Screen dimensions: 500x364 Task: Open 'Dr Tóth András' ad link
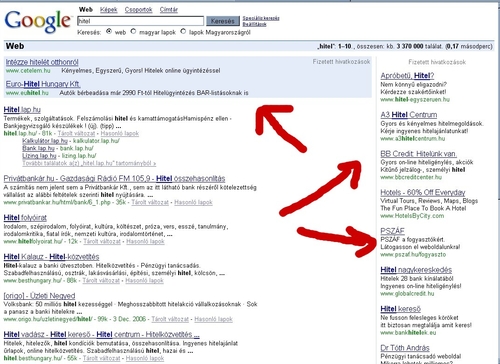405,348
